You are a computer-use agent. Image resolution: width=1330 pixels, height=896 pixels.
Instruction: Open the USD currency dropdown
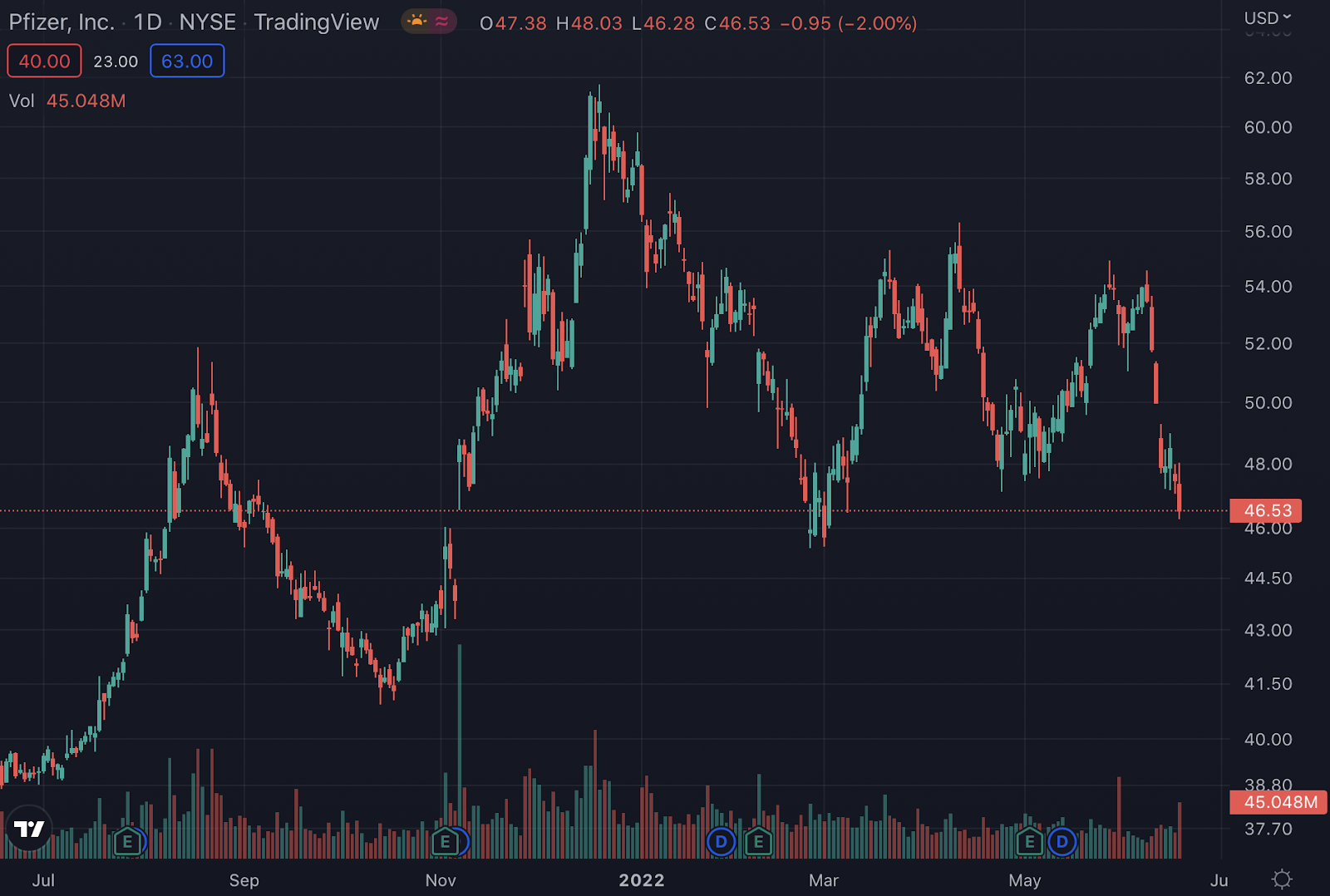1268,17
